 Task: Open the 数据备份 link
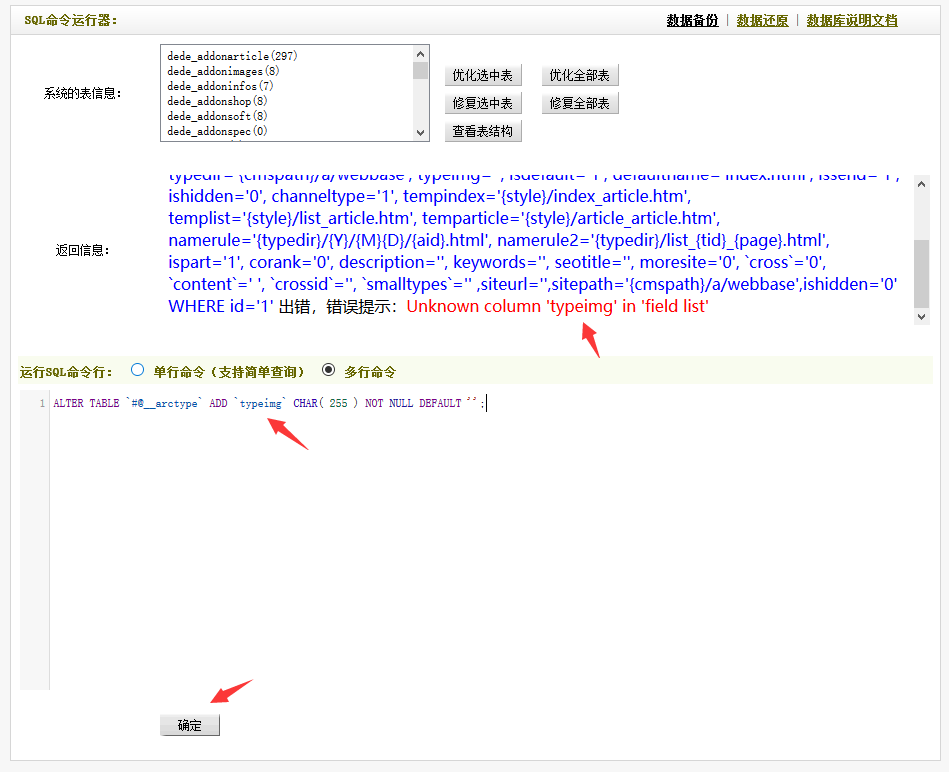click(x=692, y=20)
